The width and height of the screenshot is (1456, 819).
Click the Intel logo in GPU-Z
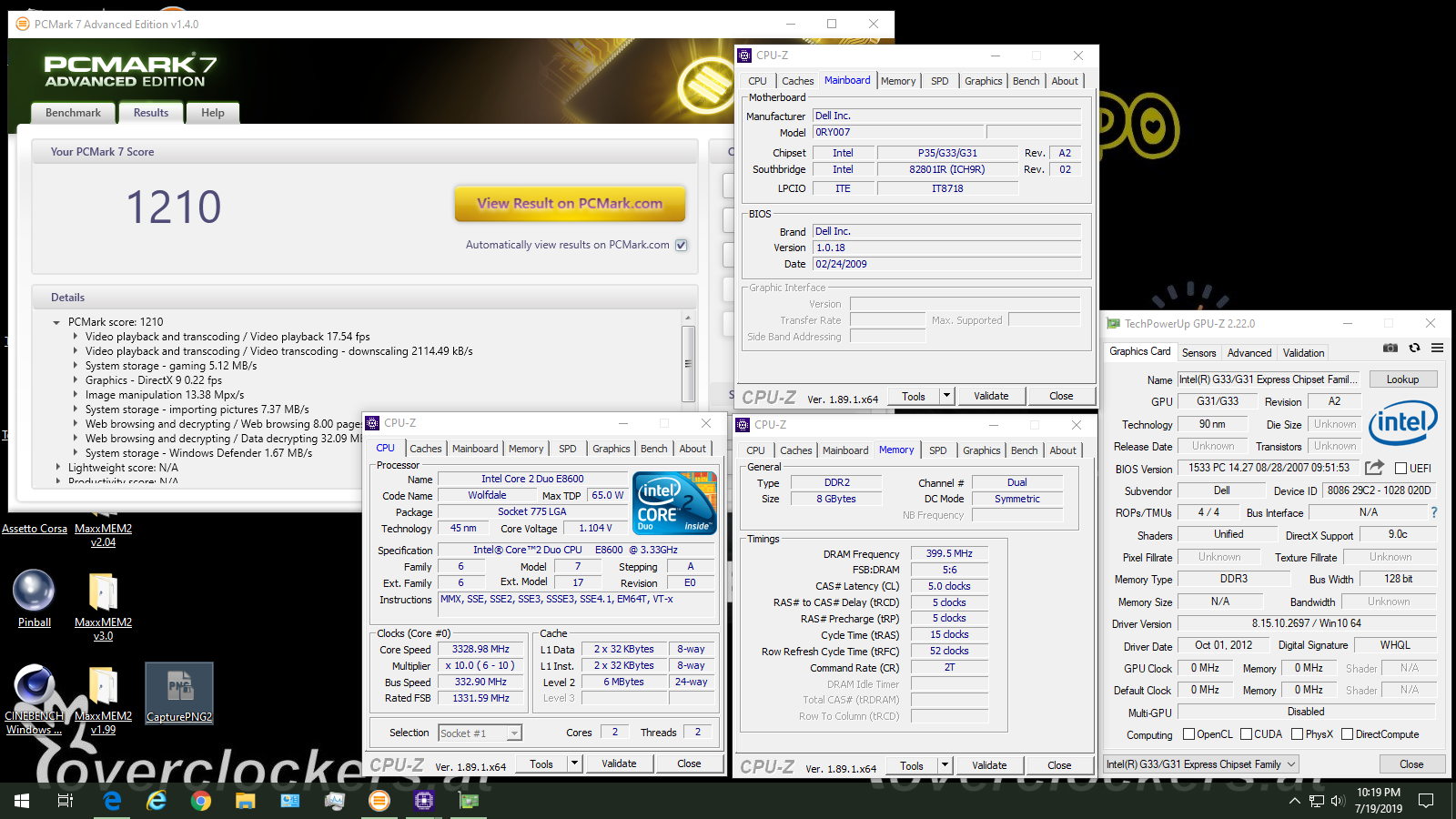coord(1402,422)
